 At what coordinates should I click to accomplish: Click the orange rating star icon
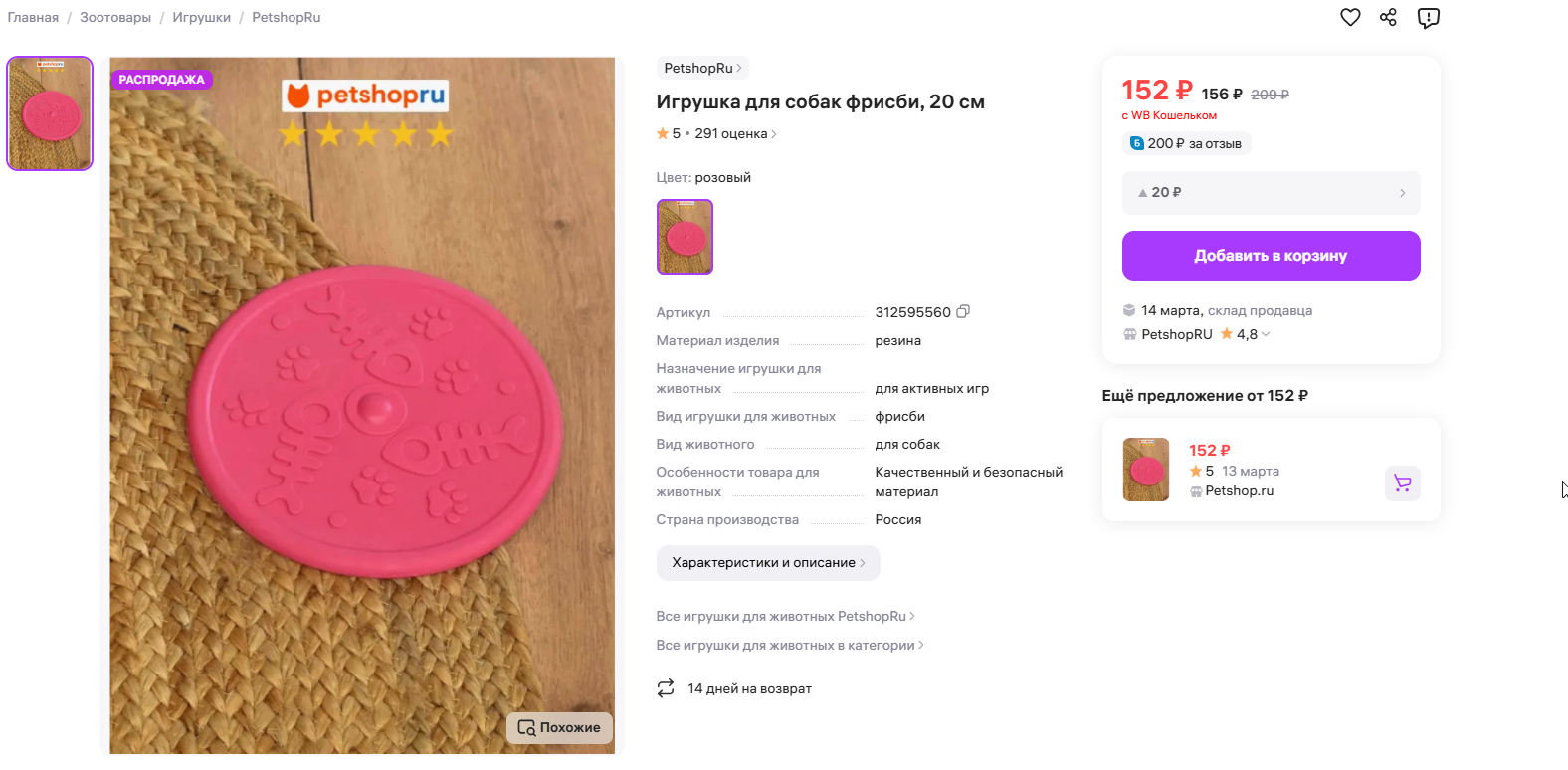click(663, 133)
